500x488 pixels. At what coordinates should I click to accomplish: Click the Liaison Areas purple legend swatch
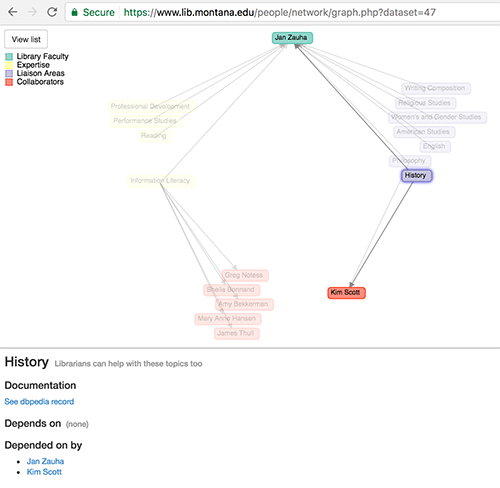(x=9, y=73)
